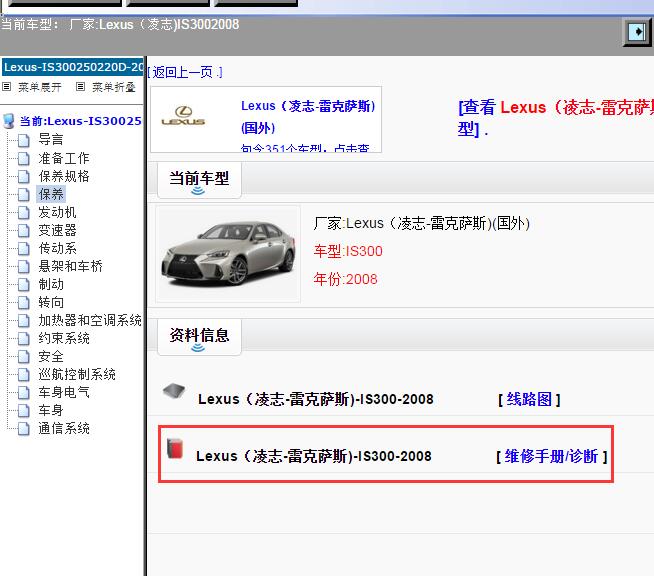Click the page icon next to 制动
The height and width of the screenshot is (576, 654).
[x=24, y=284]
